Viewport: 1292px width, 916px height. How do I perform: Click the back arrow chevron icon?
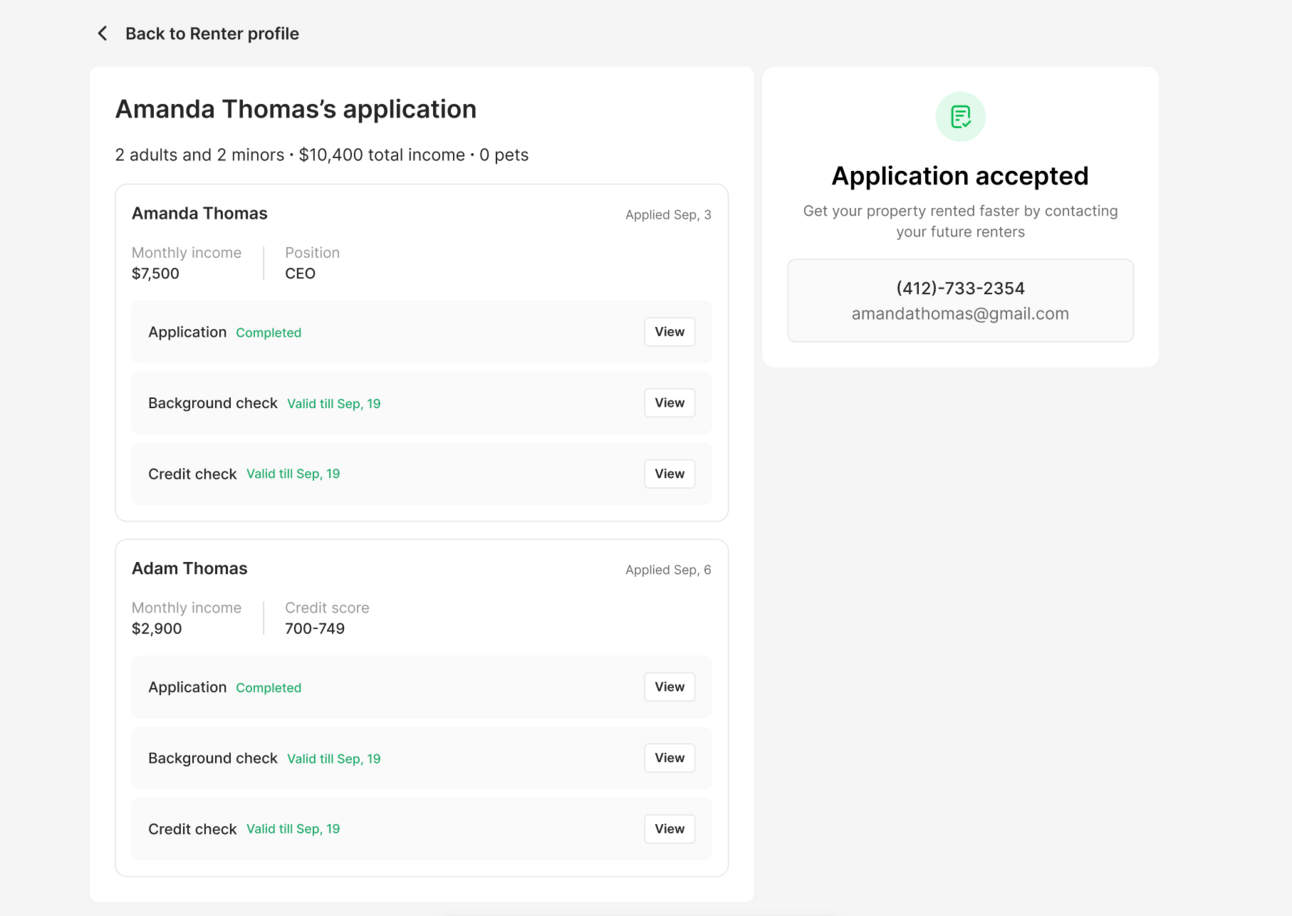pyautogui.click(x=102, y=34)
